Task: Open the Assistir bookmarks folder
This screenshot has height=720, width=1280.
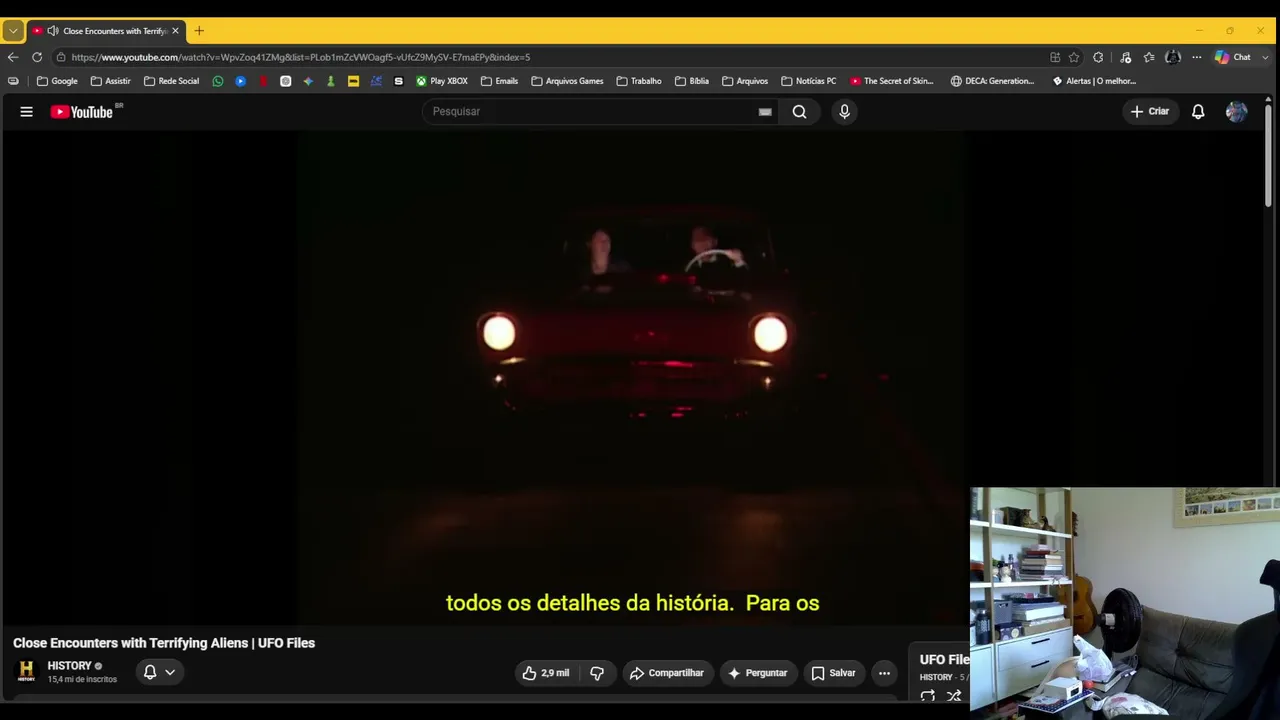Action: [x=110, y=81]
